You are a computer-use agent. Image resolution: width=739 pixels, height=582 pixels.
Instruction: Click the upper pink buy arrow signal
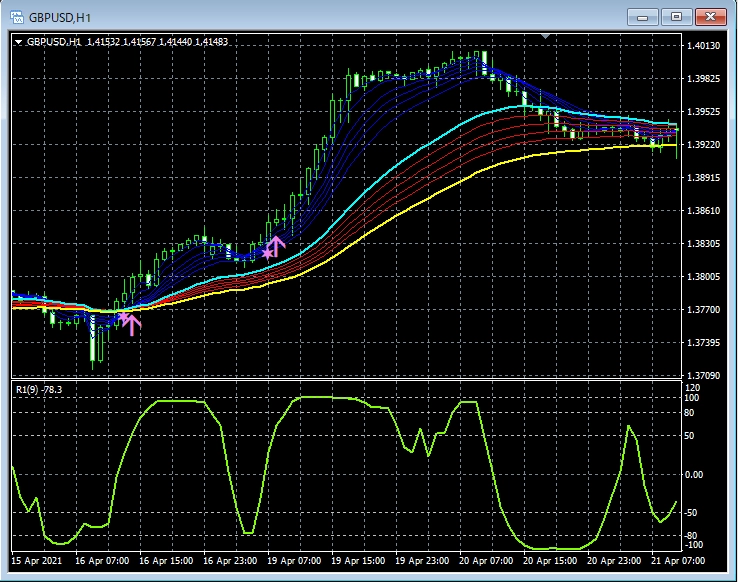(276, 244)
